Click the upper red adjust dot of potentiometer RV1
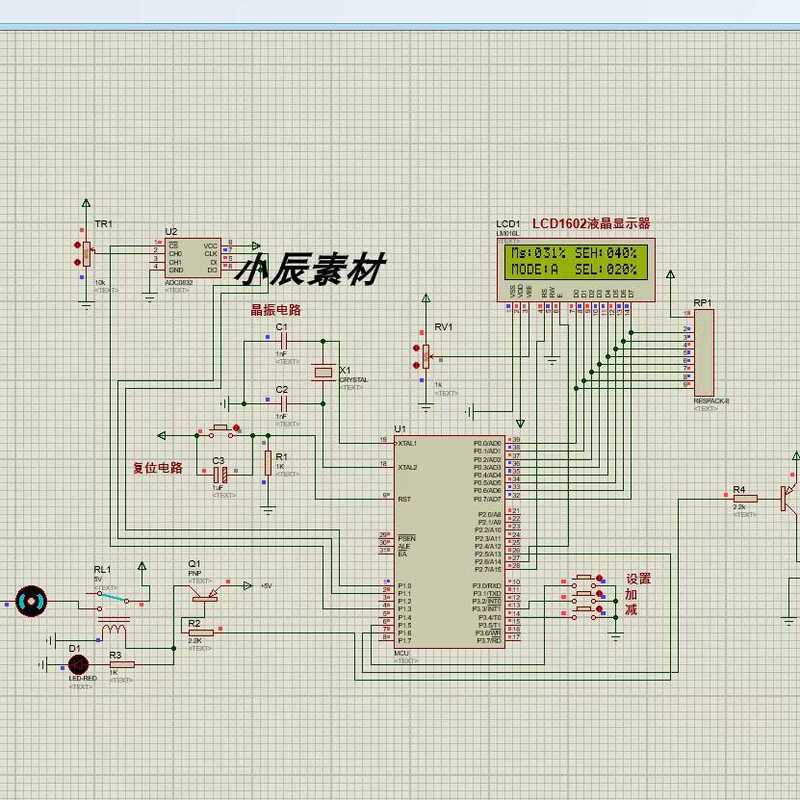The height and width of the screenshot is (800, 800). pos(416,348)
